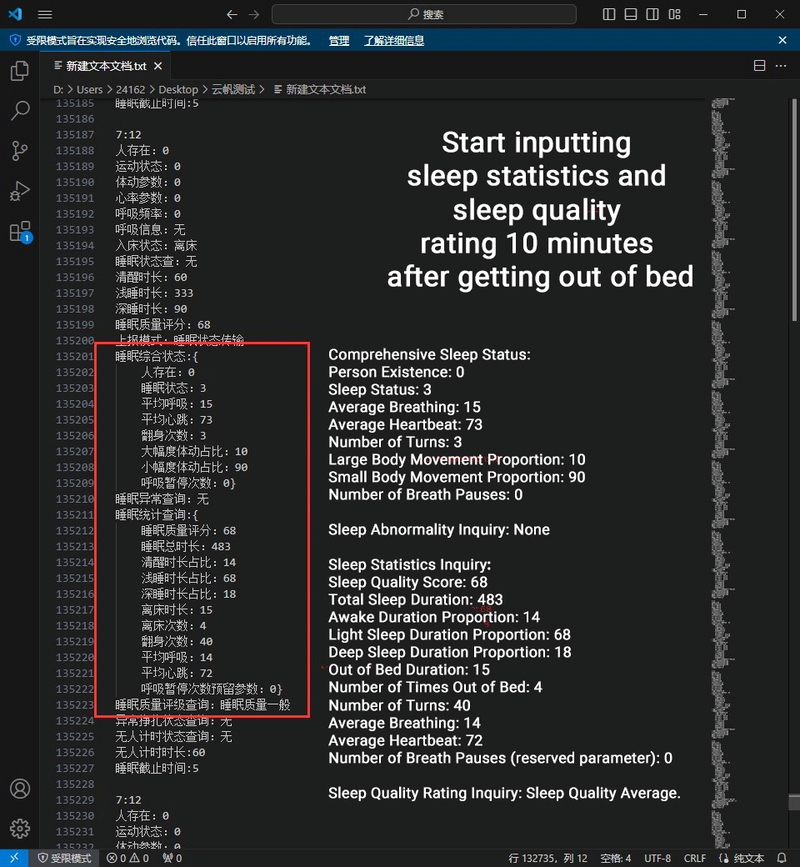Screen dimensions: 800x867
Task: Click the shield icon in restricted banner
Action: pos(15,40)
